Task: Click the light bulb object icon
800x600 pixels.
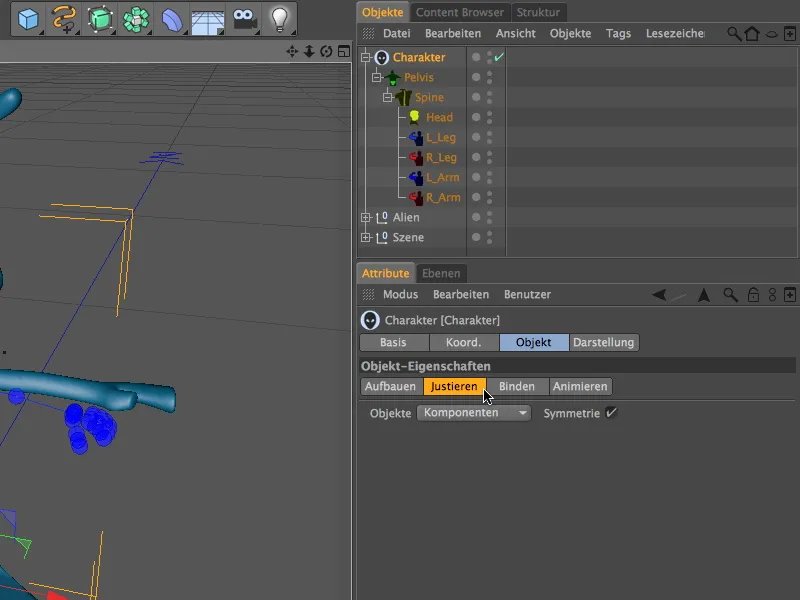Action: [281, 19]
